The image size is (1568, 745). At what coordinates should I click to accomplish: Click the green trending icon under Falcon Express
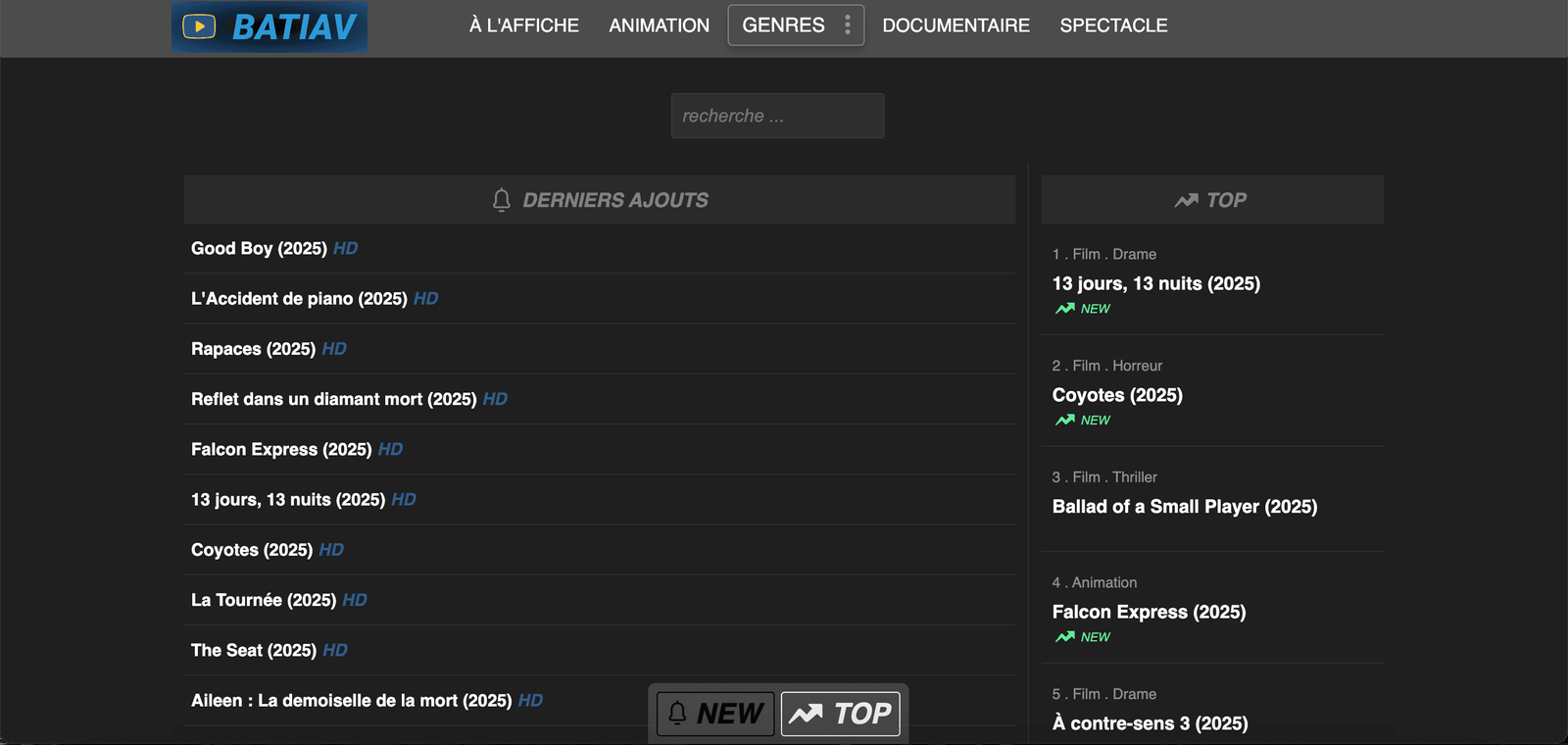coord(1065,636)
